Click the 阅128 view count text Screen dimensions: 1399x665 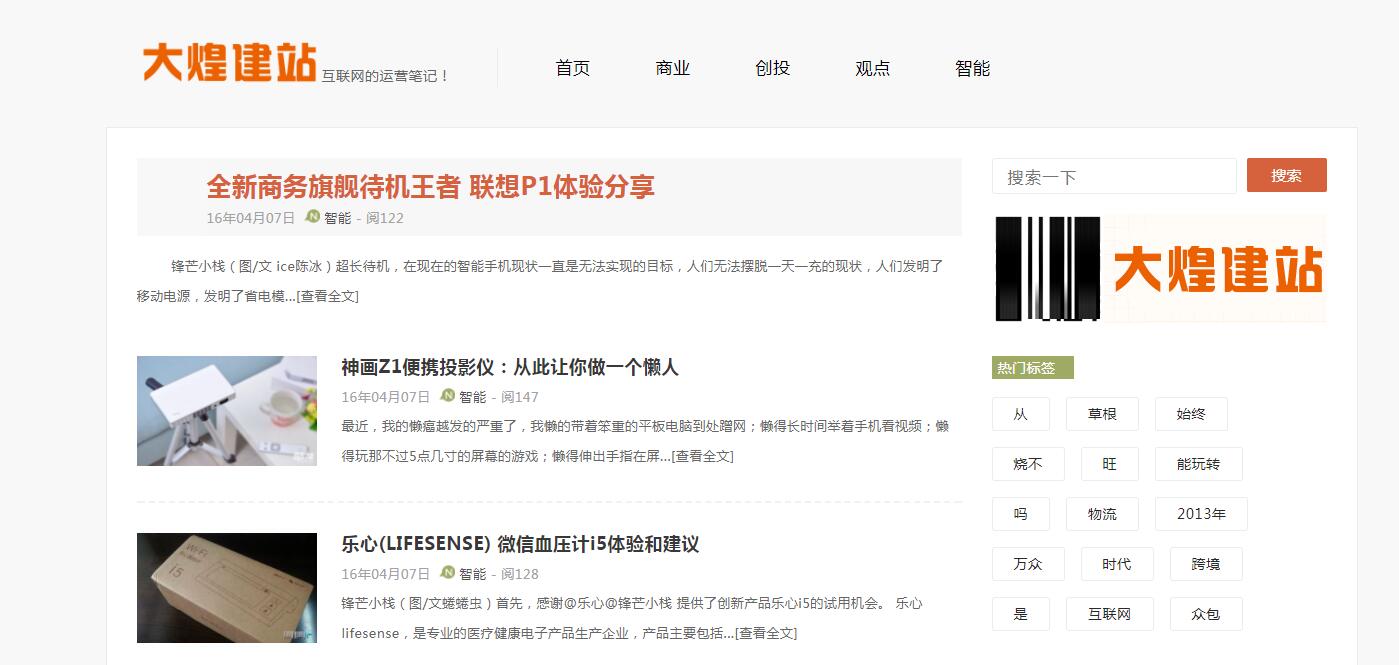tap(520, 574)
